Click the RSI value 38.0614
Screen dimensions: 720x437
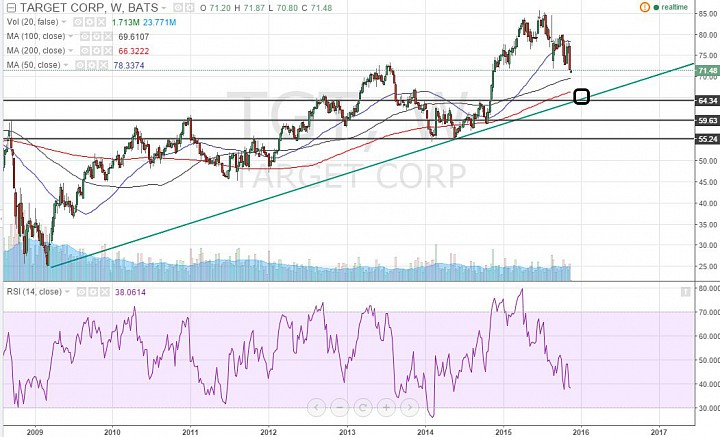tap(130, 292)
